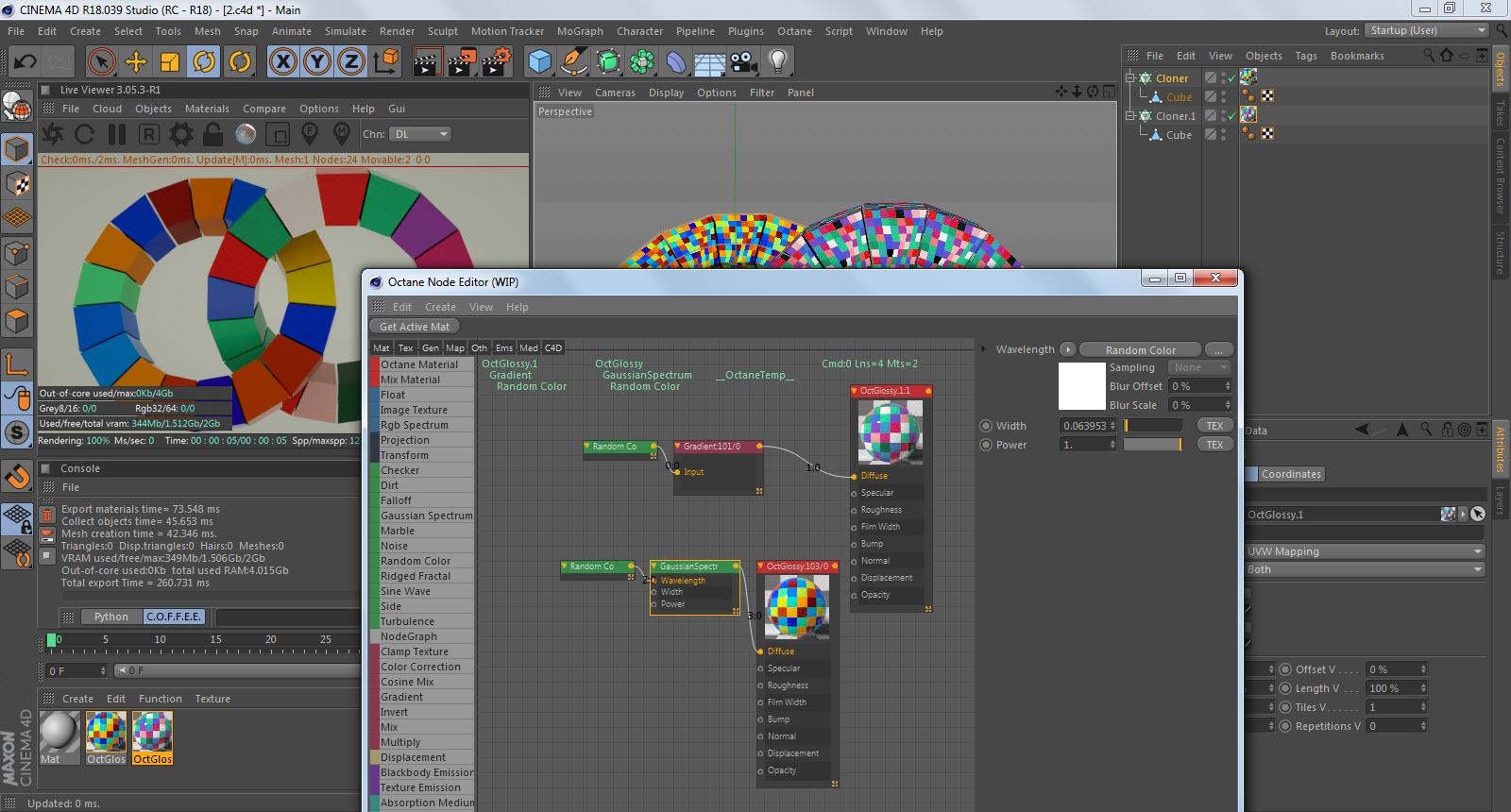Open the Sampling None dropdown
The width and height of the screenshot is (1511, 812).
pyautogui.click(x=1199, y=367)
